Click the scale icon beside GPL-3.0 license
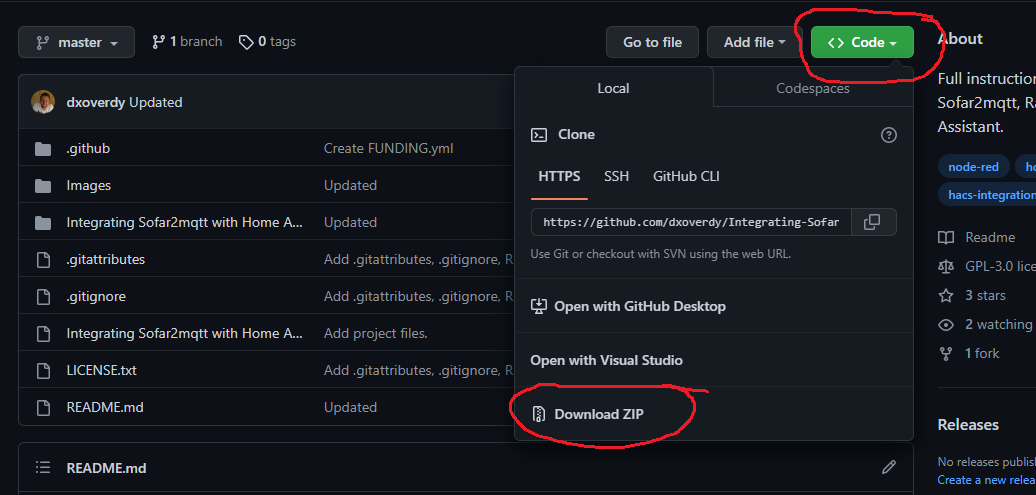The image size is (1036, 495). tap(946, 266)
